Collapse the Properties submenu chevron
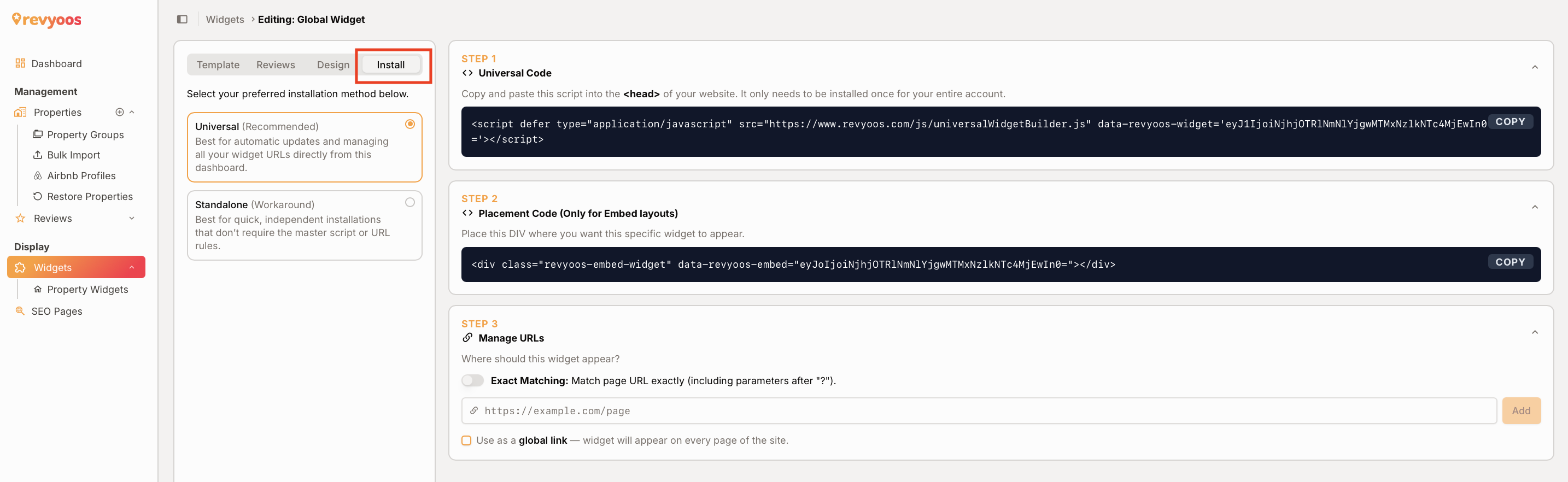 (131, 112)
